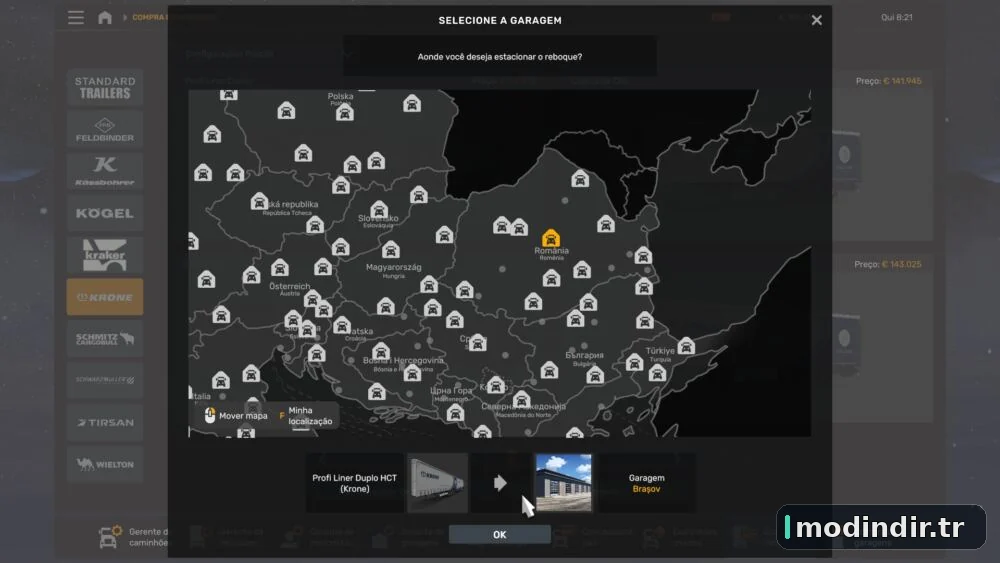Select Kässbohrer trailer brand
This screenshot has width=1000, height=563.
105,171
